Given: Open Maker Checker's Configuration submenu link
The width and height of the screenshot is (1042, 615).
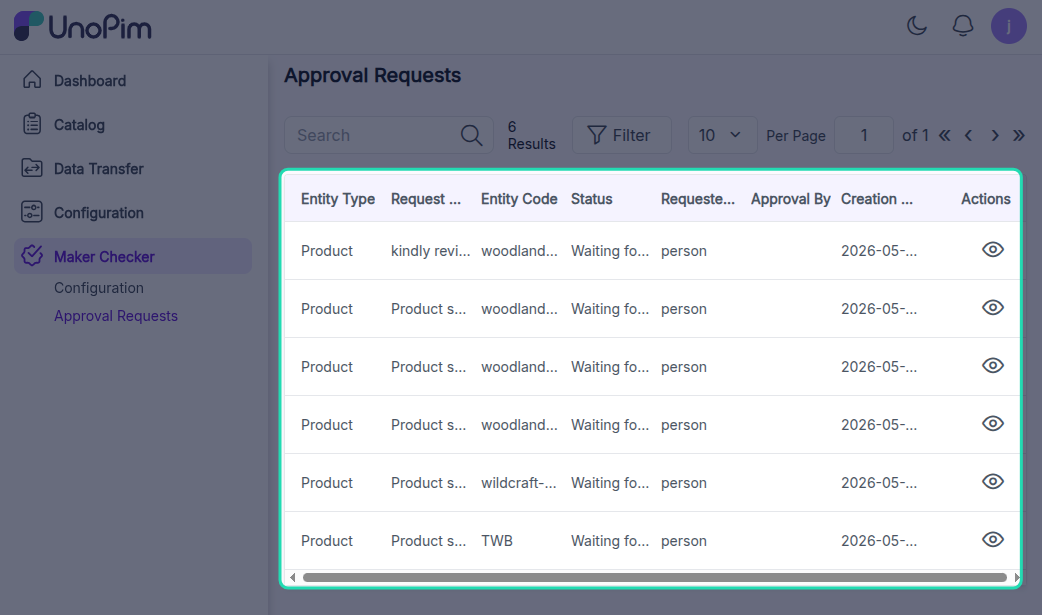Looking at the screenshot, I should [x=98, y=288].
